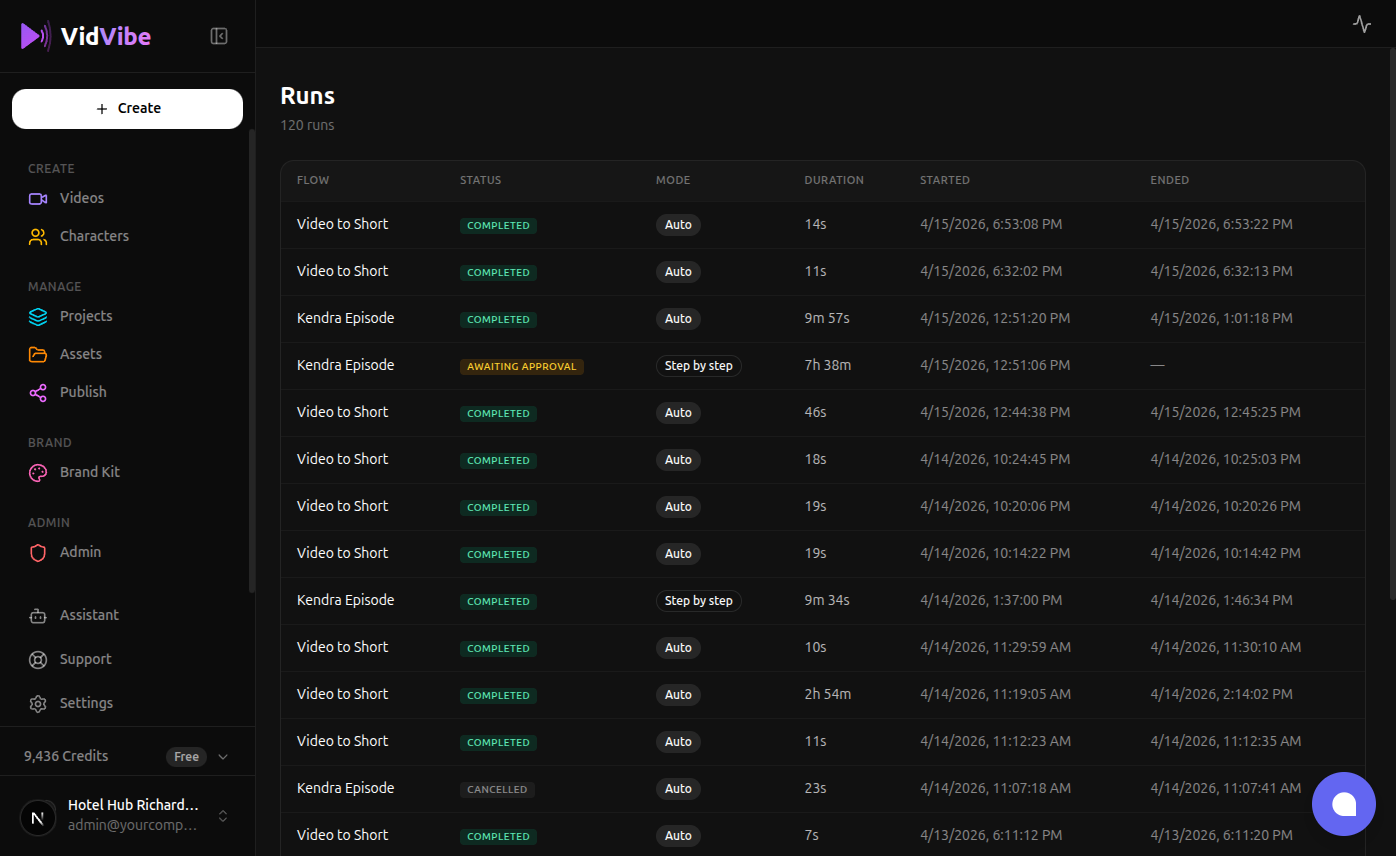Click the Free plan badge
The height and width of the screenshot is (856, 1396).
[187, 757]
